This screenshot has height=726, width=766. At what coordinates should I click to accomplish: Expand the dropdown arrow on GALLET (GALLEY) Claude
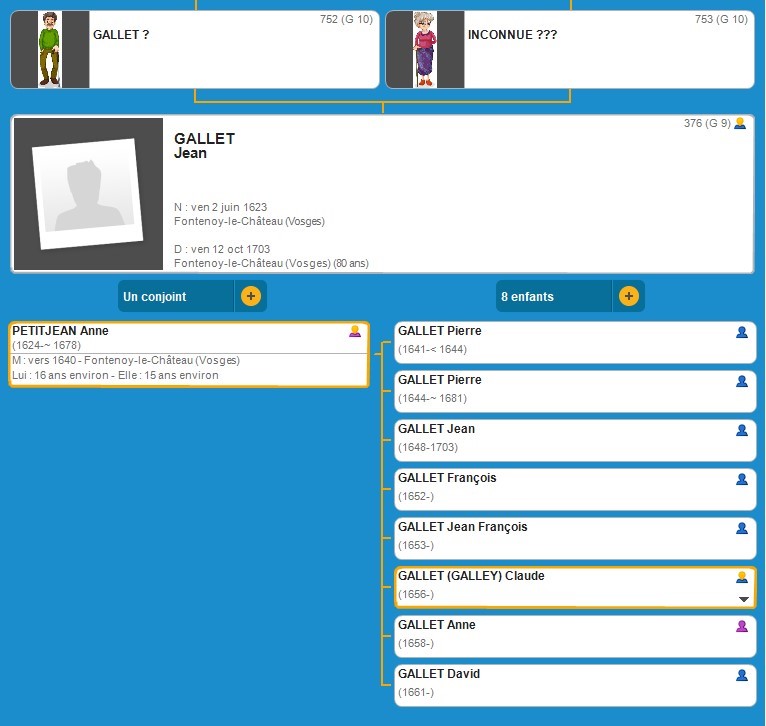pos(743,599)
